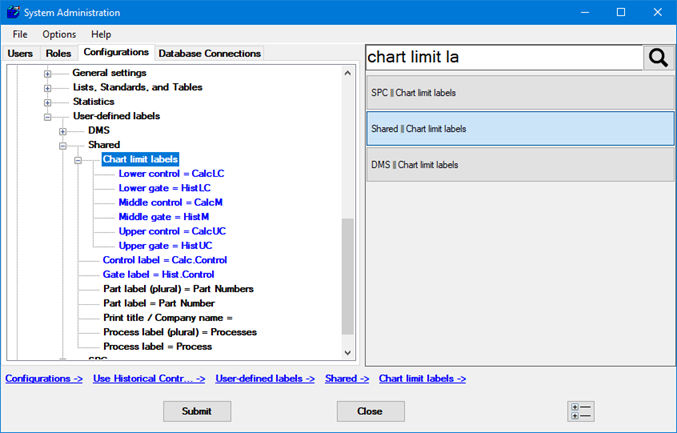The width and height of the screenshot is (677, 433).
Task: Expand the General settings tree node
Action: click(48, 73)
